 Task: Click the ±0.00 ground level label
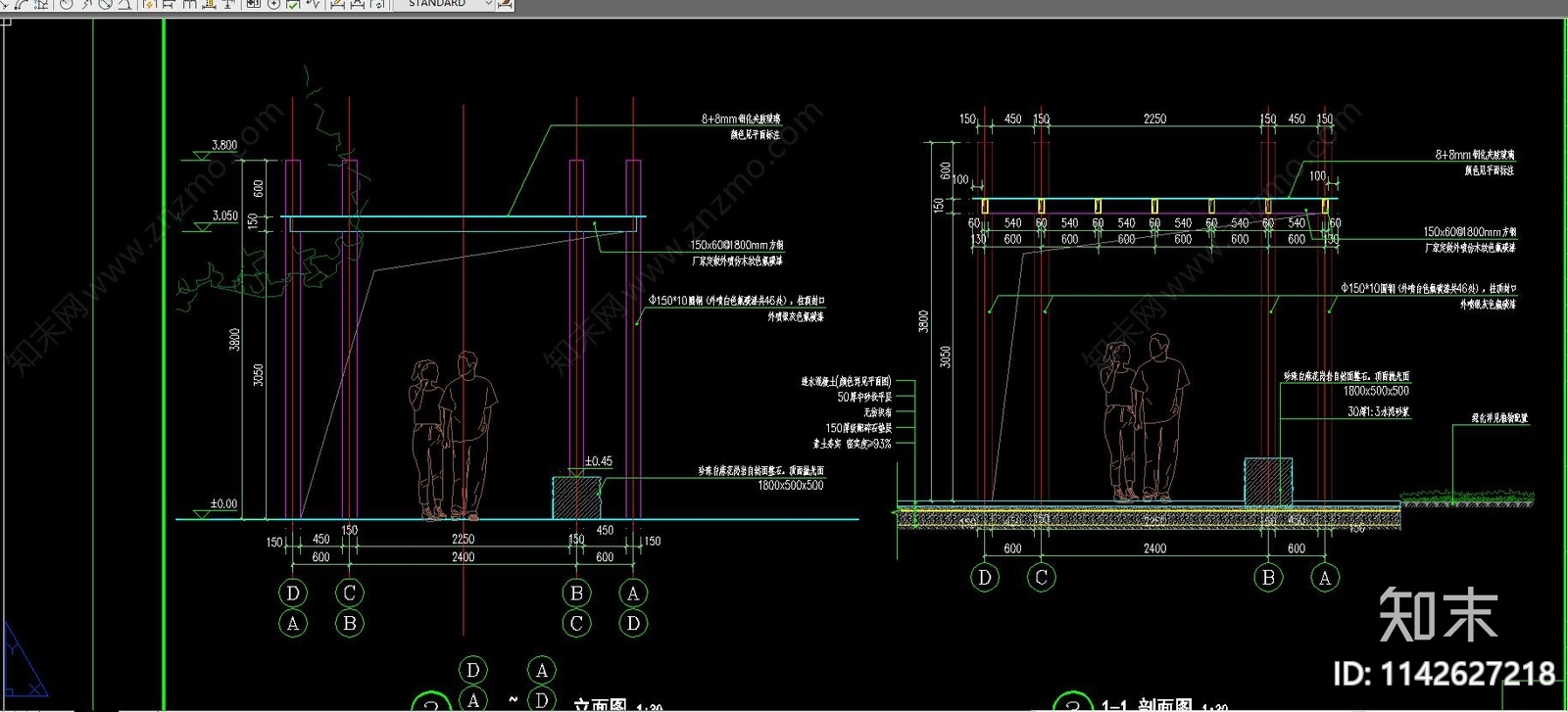click(x=223, y=504)
